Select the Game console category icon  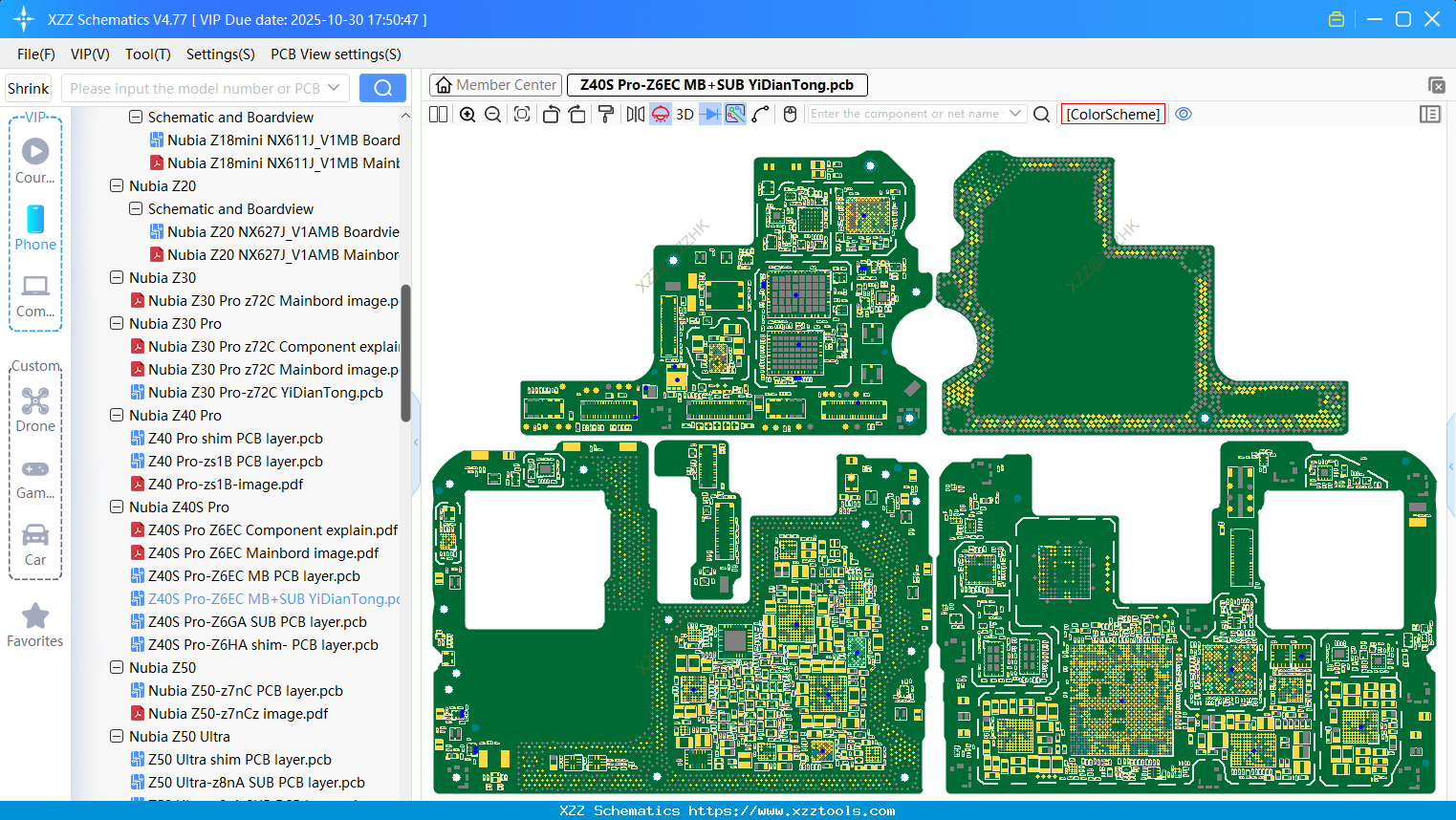point(35,478)
